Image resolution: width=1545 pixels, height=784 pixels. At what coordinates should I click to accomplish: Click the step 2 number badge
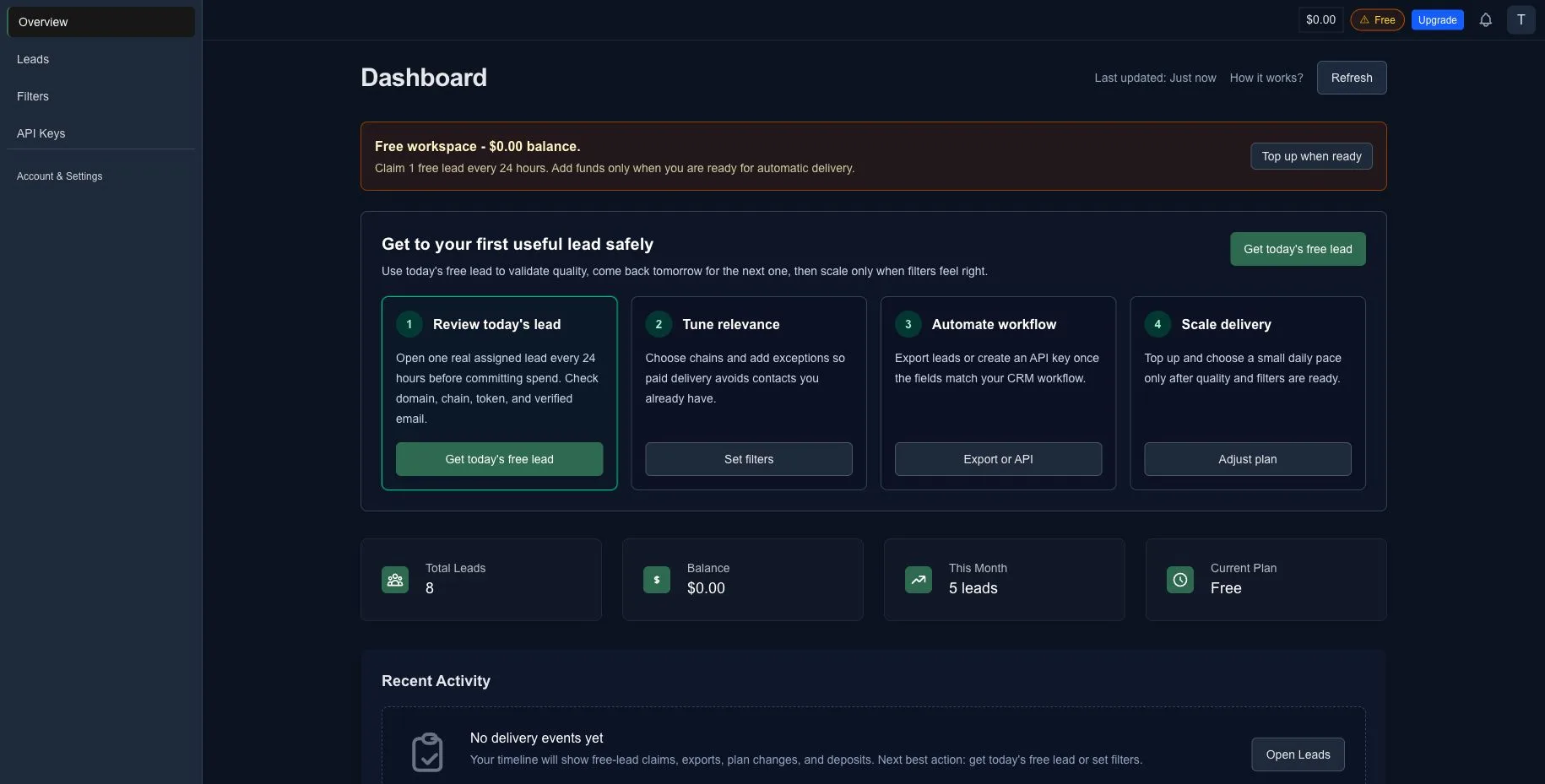click(x=659, y=324)
